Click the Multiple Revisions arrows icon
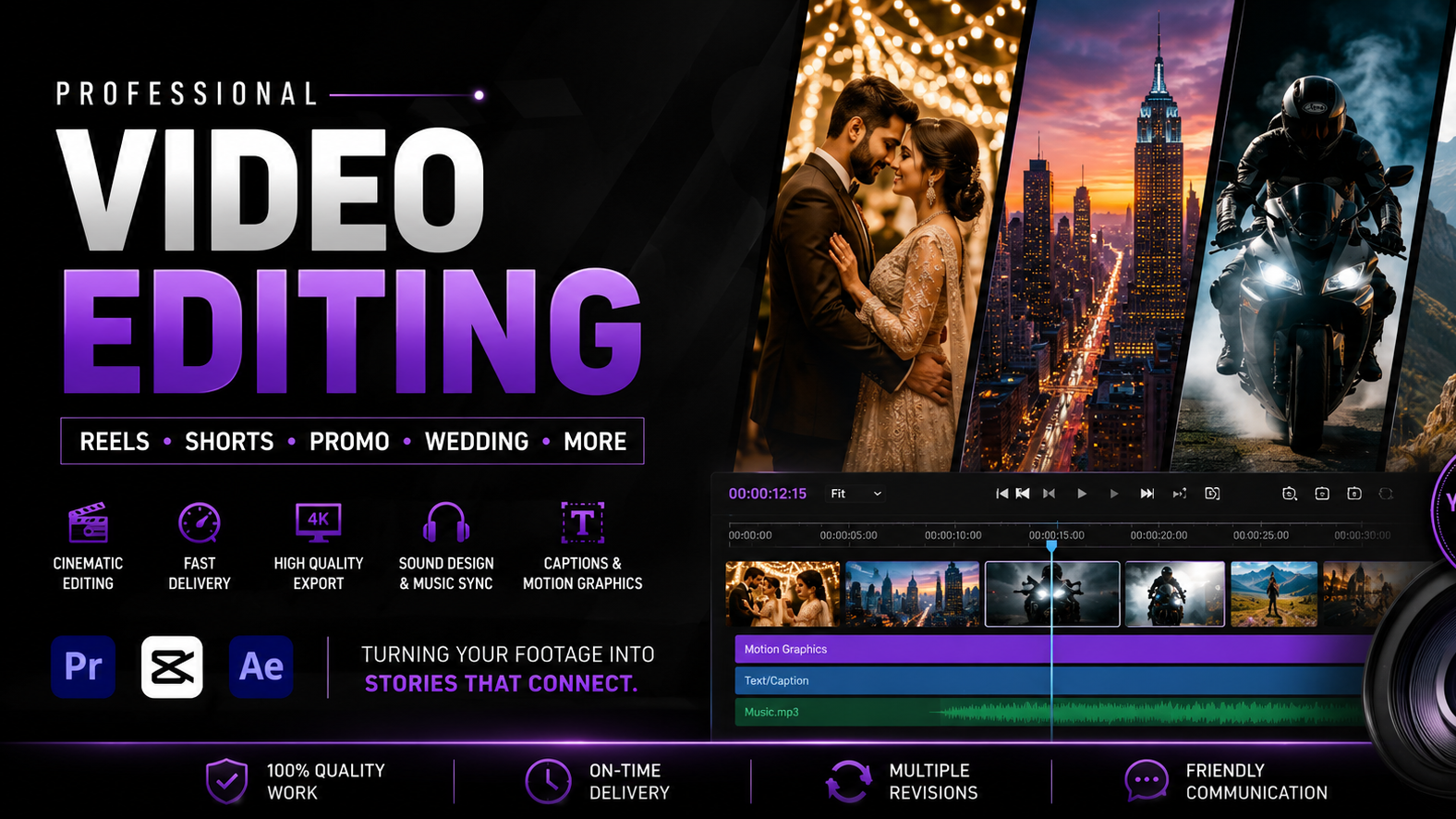 click(x=848, y=781)
